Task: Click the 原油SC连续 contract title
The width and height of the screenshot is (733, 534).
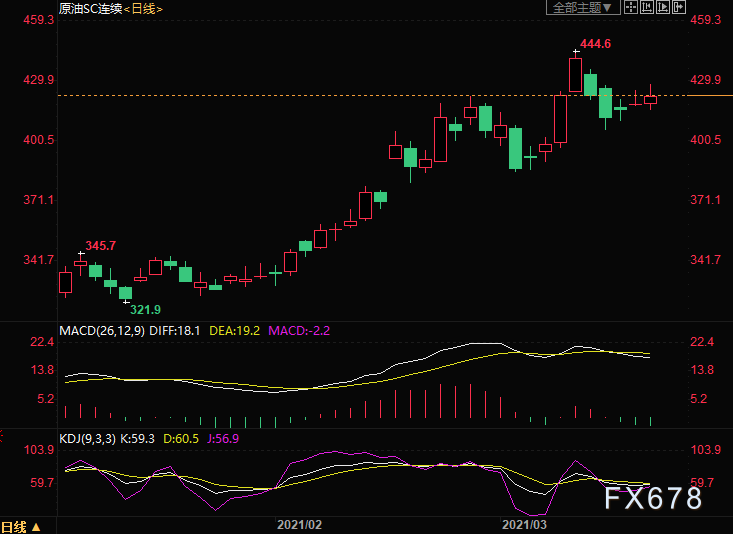Action: (91, 8)
